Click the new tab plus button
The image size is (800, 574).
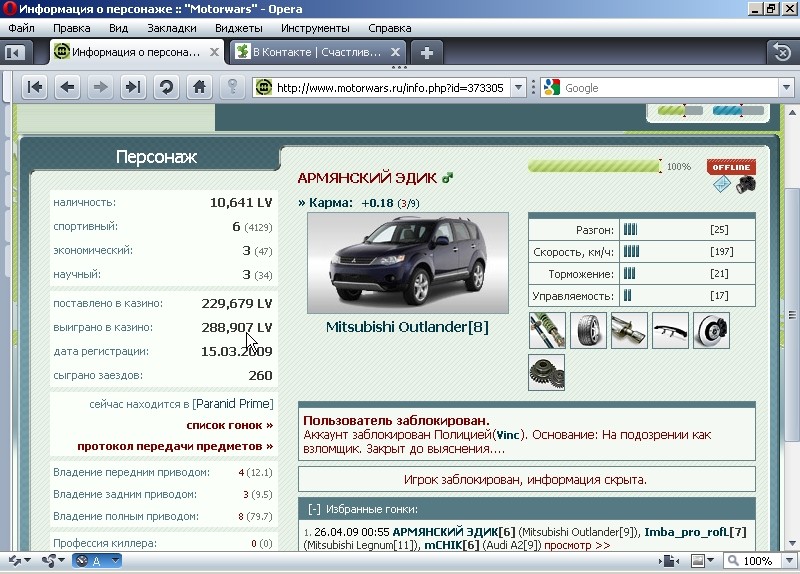[427, 52]
